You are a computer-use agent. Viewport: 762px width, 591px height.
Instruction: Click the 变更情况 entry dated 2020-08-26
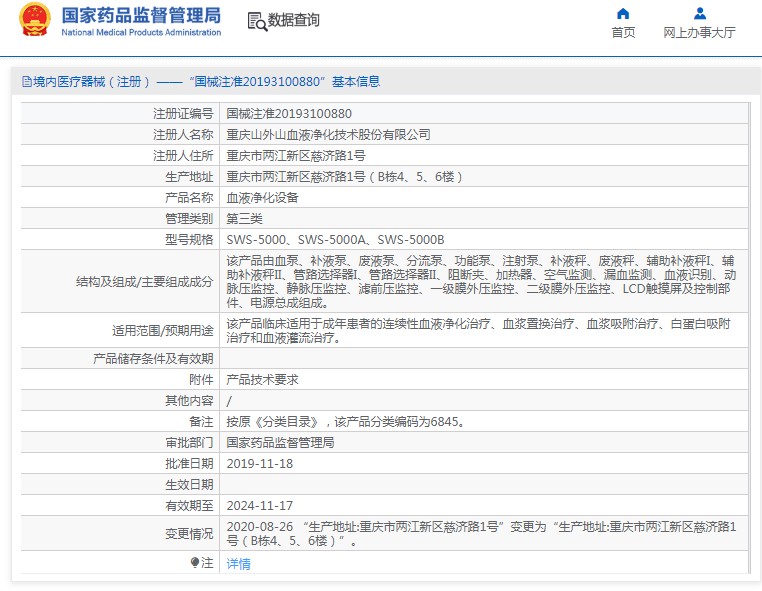(x=480, y=533)
